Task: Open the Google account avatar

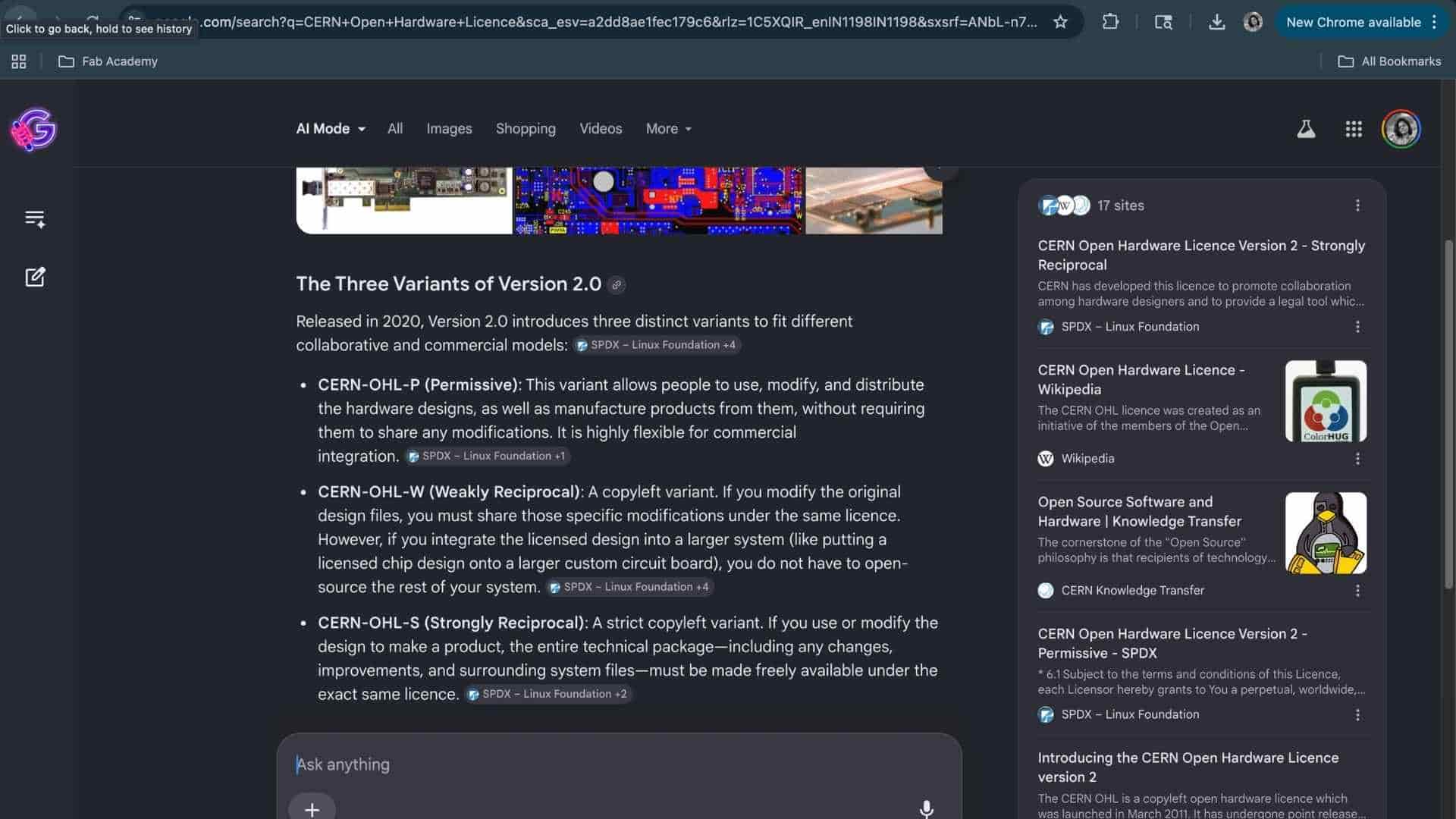Action: point(1401,129)
